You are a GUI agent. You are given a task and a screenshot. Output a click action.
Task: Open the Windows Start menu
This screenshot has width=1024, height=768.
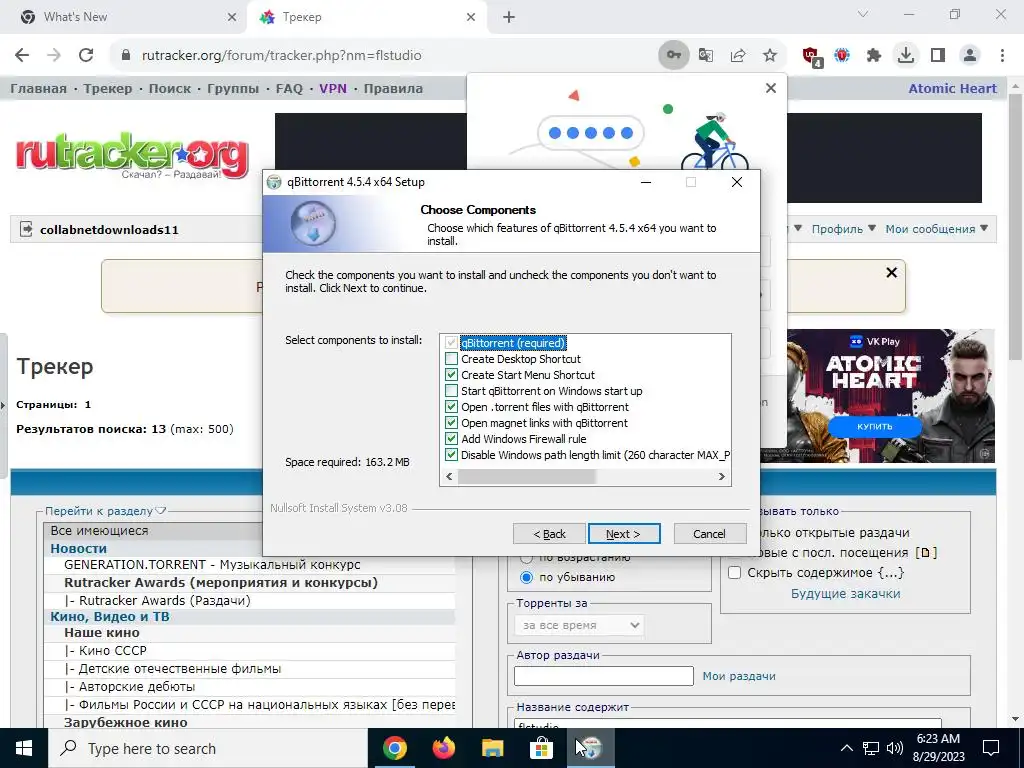point(24,748)
